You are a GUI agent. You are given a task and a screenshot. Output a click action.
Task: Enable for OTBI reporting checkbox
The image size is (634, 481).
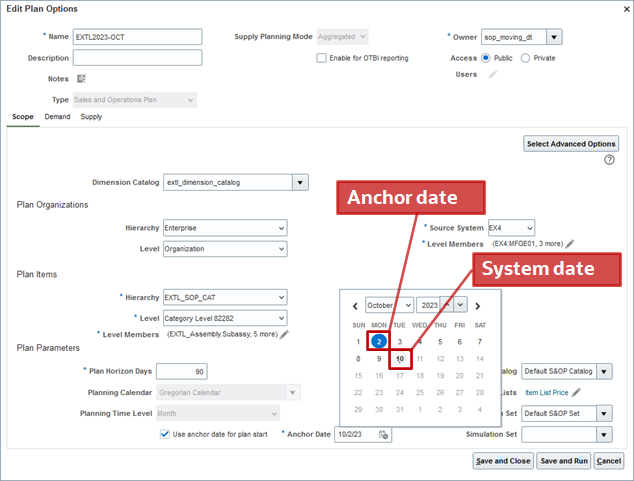tap(321, 58)
